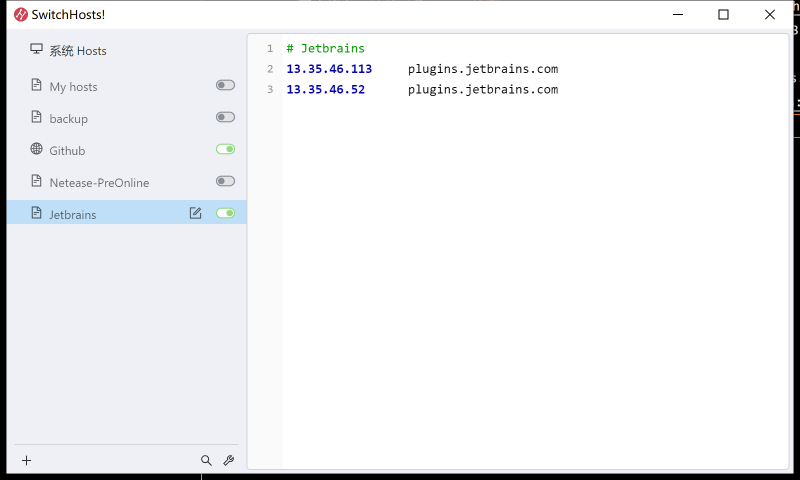This screenshot has height=480, width=800.
Task: Click the IP address 13.35.46.52
Action: [x=326, y=89]
